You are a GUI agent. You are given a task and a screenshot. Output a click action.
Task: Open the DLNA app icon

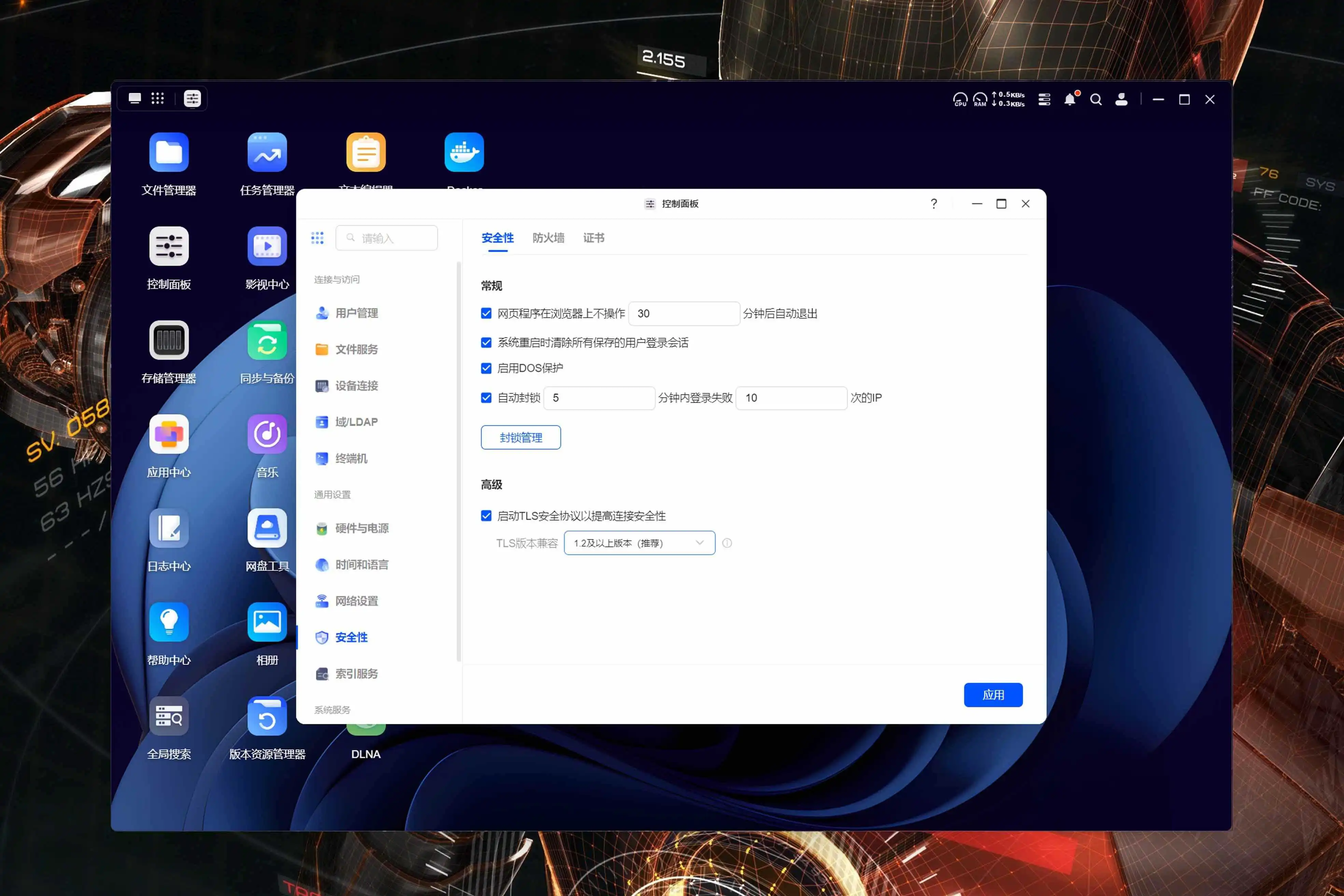click(366, 730)
